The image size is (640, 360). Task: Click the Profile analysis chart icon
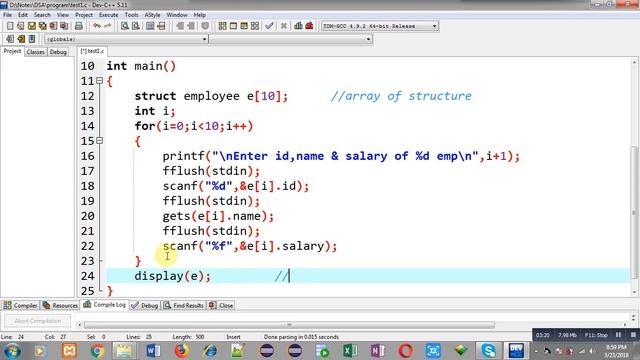click(x=298, y=26)
